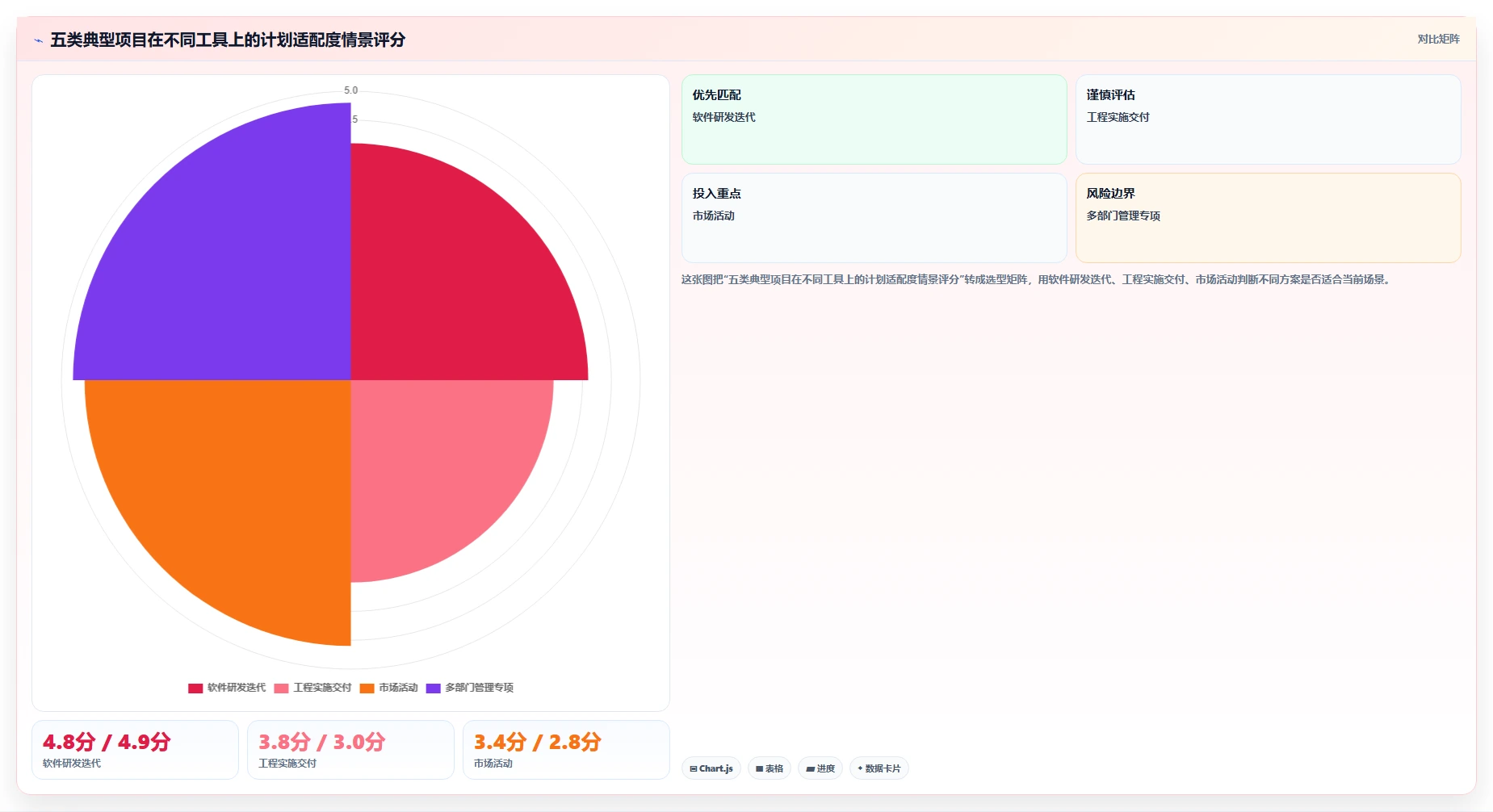1493x812 pixels.
Task: Click 软件研发迭代 text in 优先匹配 card
Action: (x=723, y=117)
